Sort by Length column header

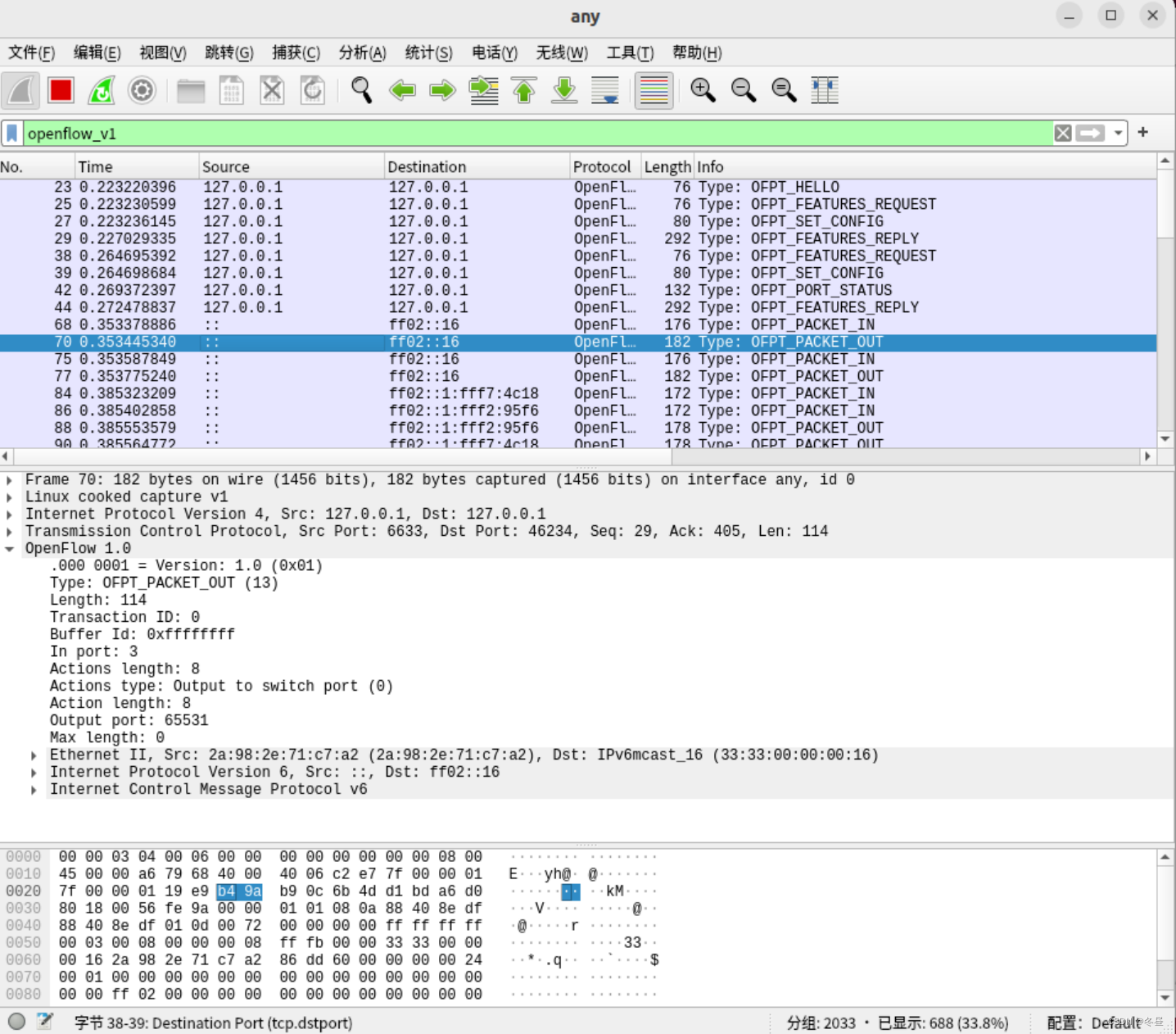tap(667, 166)
